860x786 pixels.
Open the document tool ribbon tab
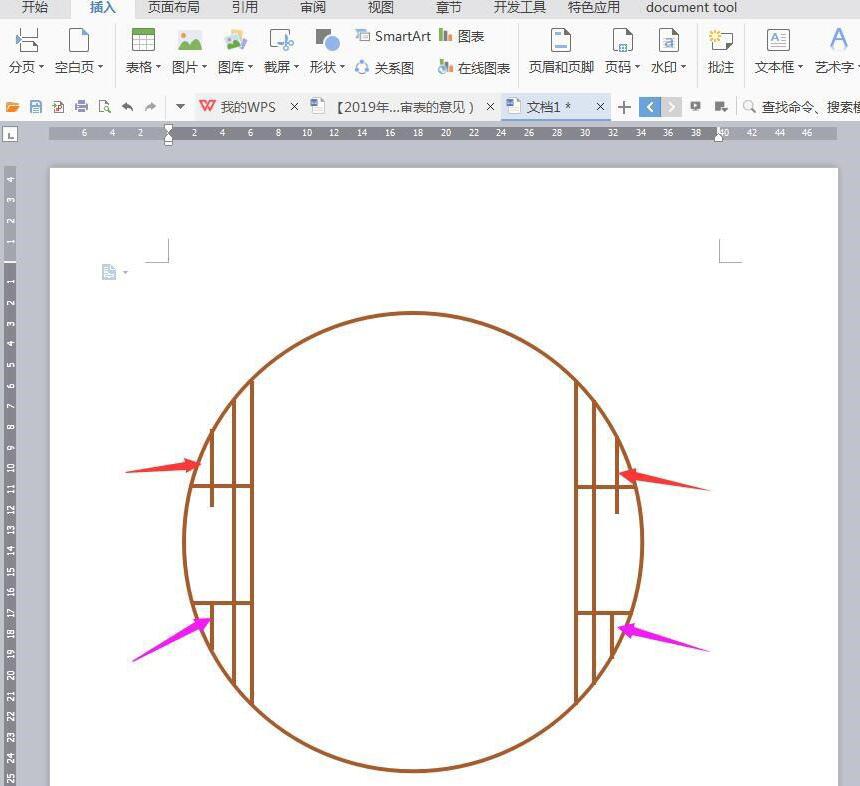point(691,7)
